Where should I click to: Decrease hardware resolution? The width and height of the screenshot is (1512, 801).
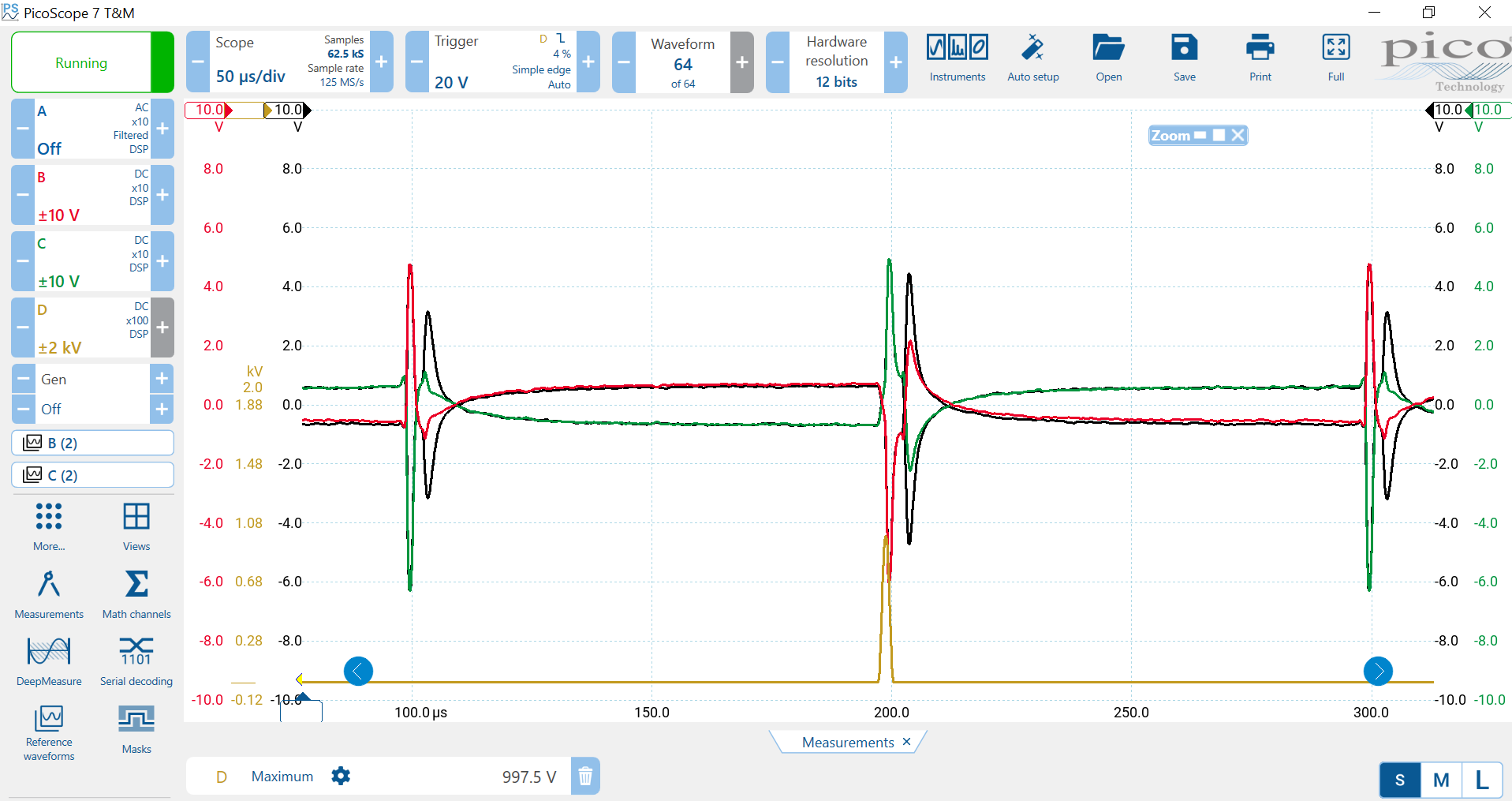(778, 62)
